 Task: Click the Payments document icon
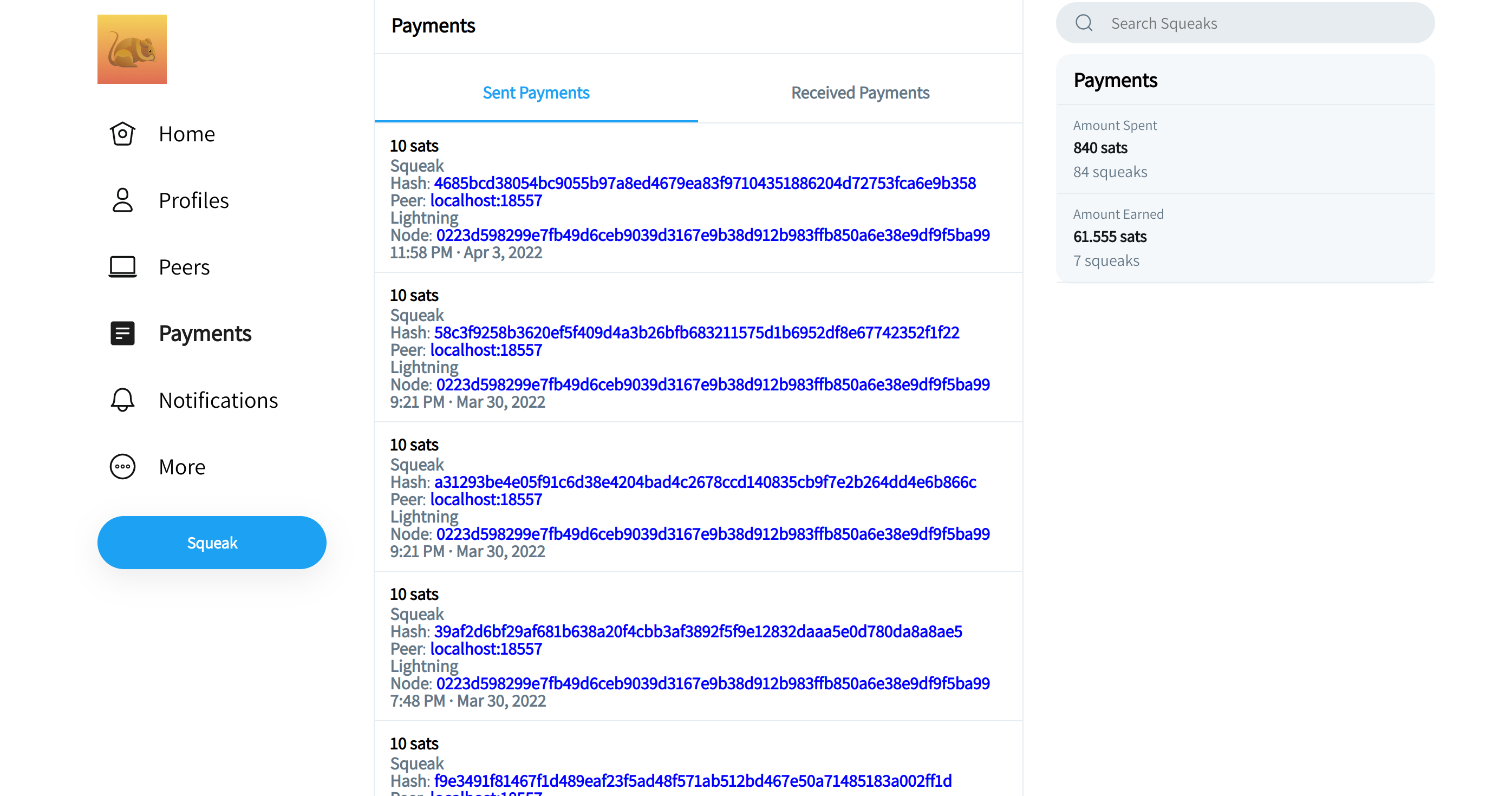(123, 334)
